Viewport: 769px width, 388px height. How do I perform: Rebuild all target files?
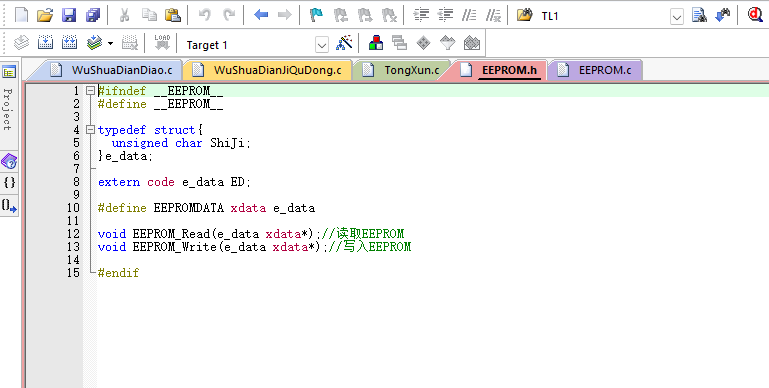click(x=69, y=43)
